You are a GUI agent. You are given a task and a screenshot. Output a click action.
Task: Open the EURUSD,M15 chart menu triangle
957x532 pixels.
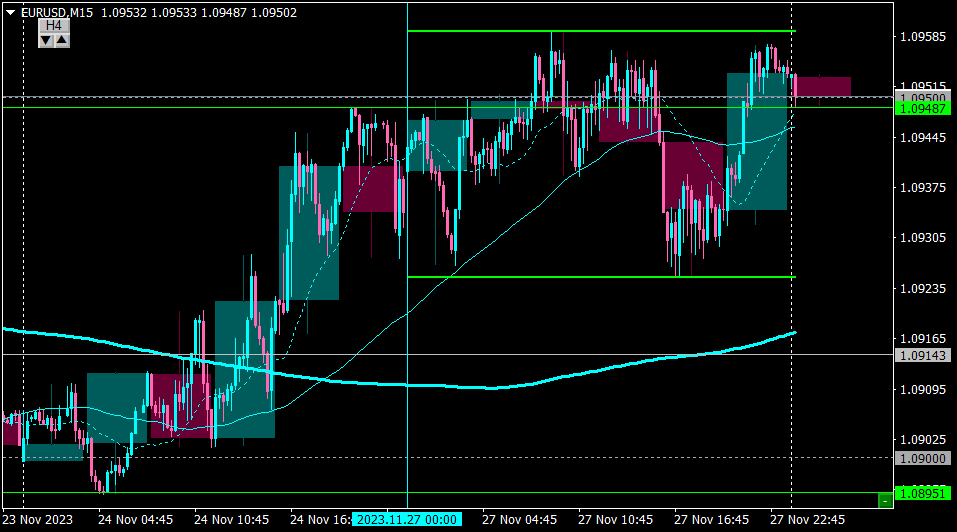click(x=10, y=12)
